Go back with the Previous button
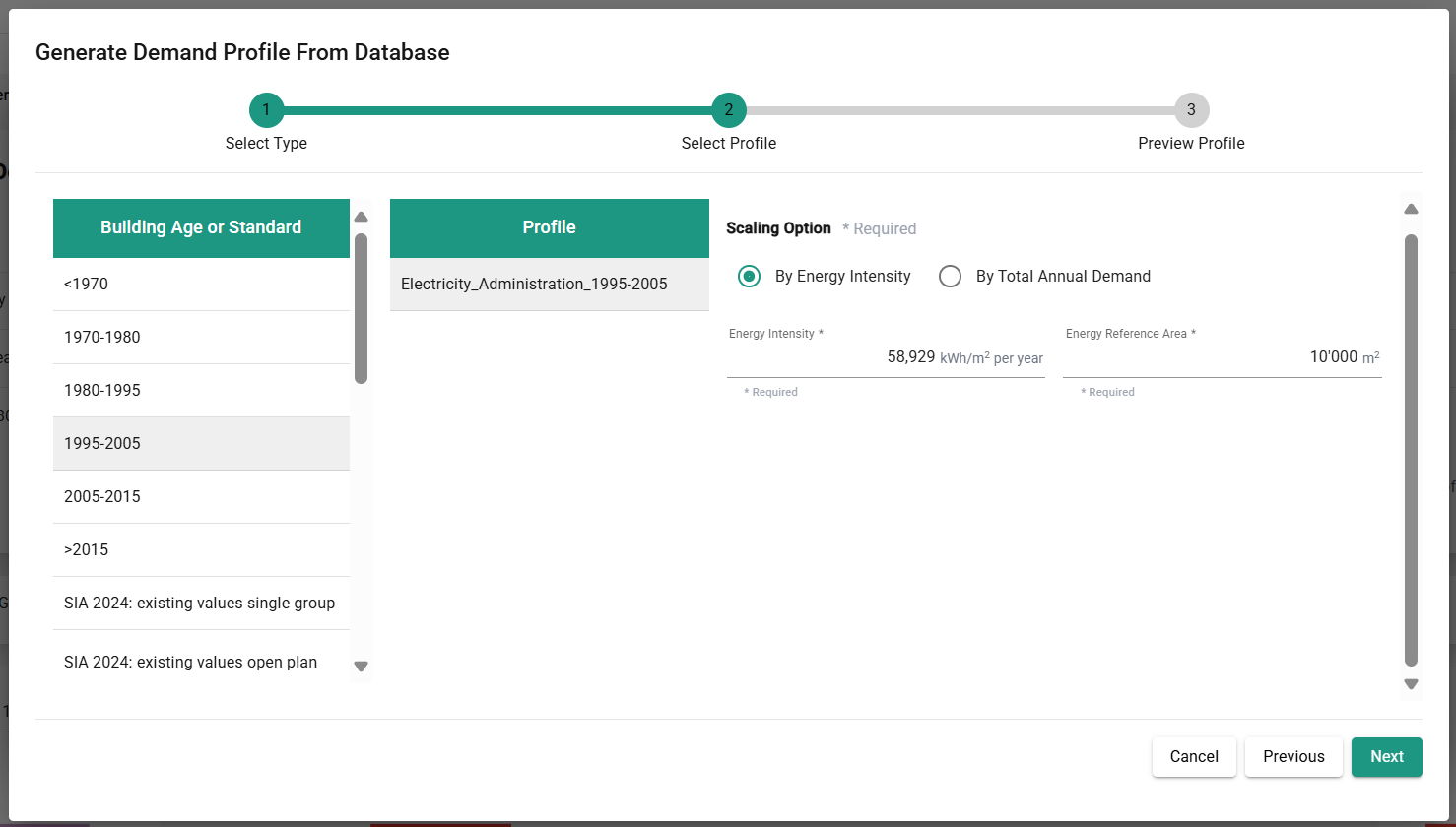 tap(1293, 757)
